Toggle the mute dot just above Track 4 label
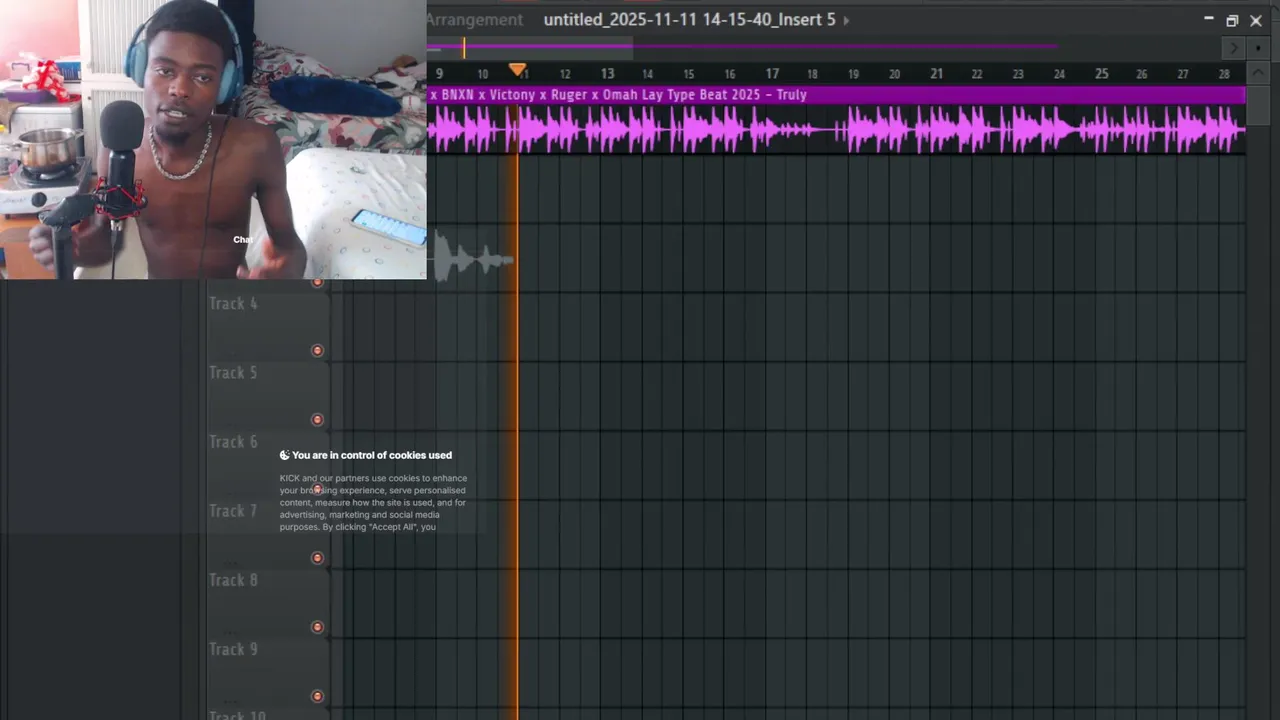 pos(317,282)
